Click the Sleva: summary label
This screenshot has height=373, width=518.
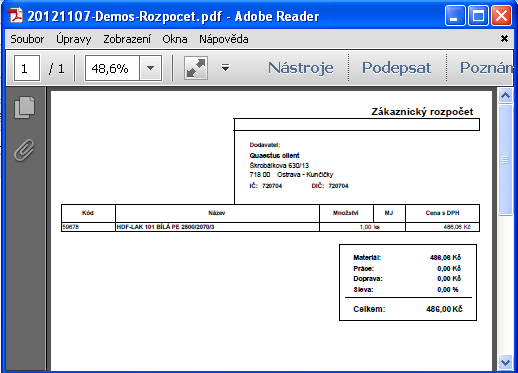click(x=363, y=290)
